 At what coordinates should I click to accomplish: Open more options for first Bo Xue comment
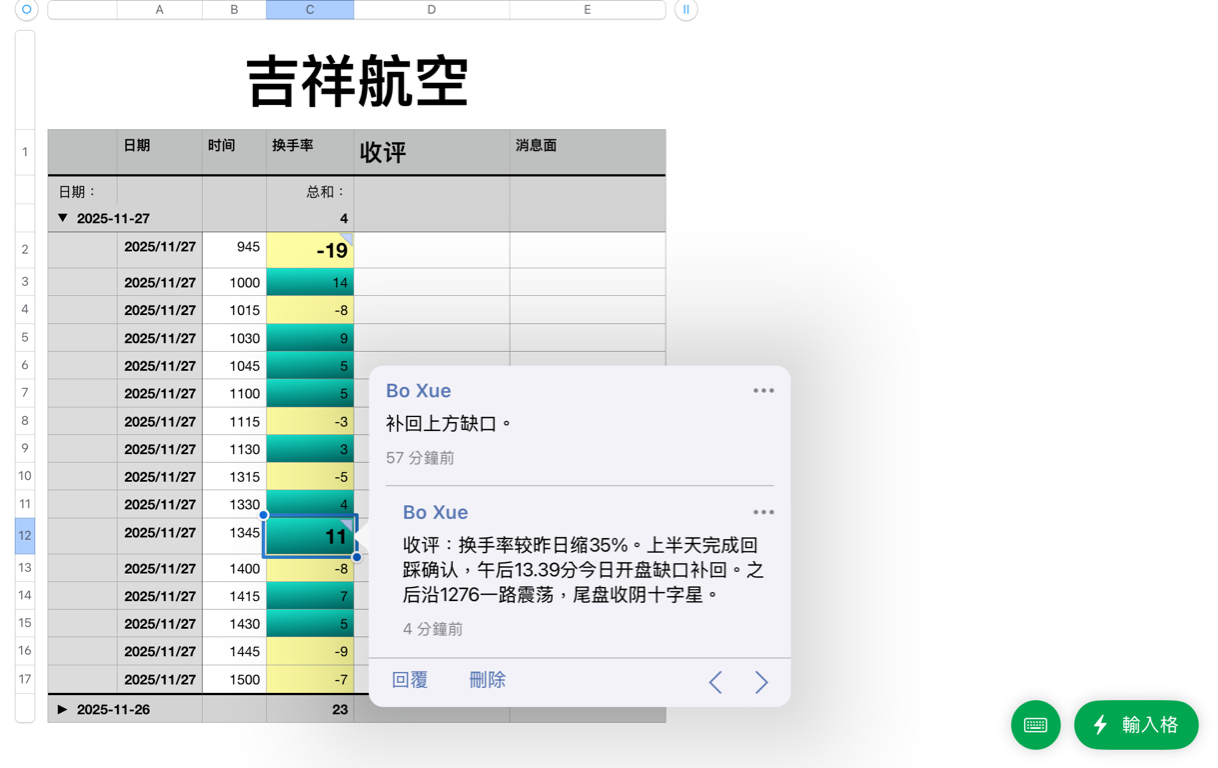click(x=763, y=391)
